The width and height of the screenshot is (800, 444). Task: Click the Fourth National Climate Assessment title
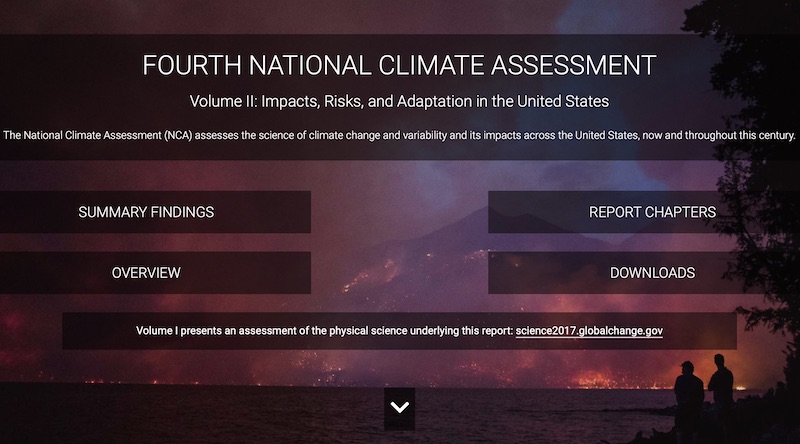[399, 65]
